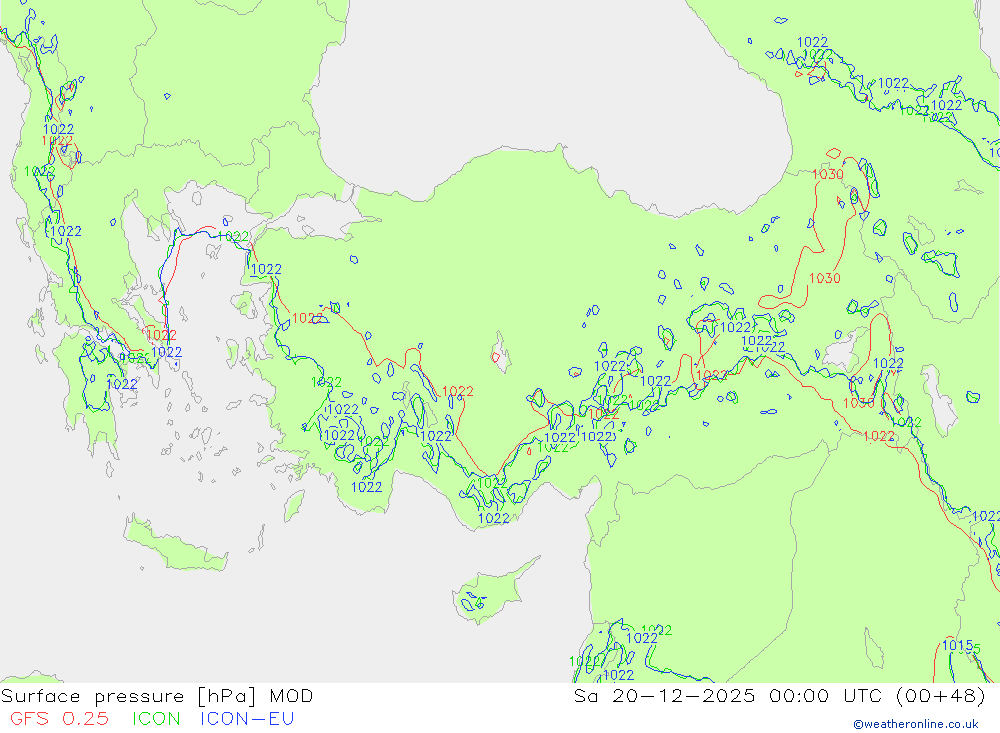The height and width of the screenshot is (733, 1000).
Task: Click the upper red 1030 contour label
Action: [828, 174]
